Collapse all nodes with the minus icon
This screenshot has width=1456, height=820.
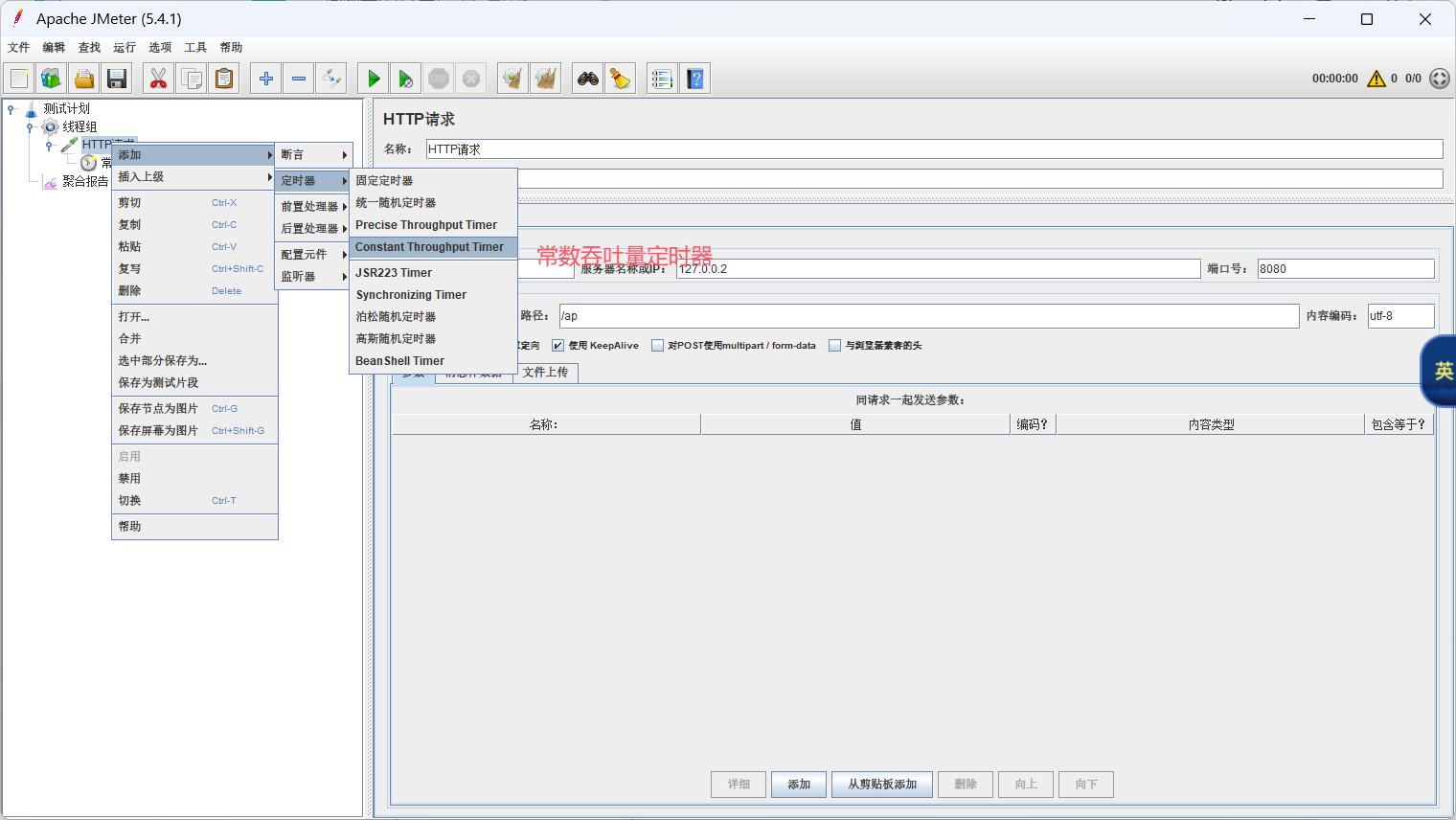299,79
